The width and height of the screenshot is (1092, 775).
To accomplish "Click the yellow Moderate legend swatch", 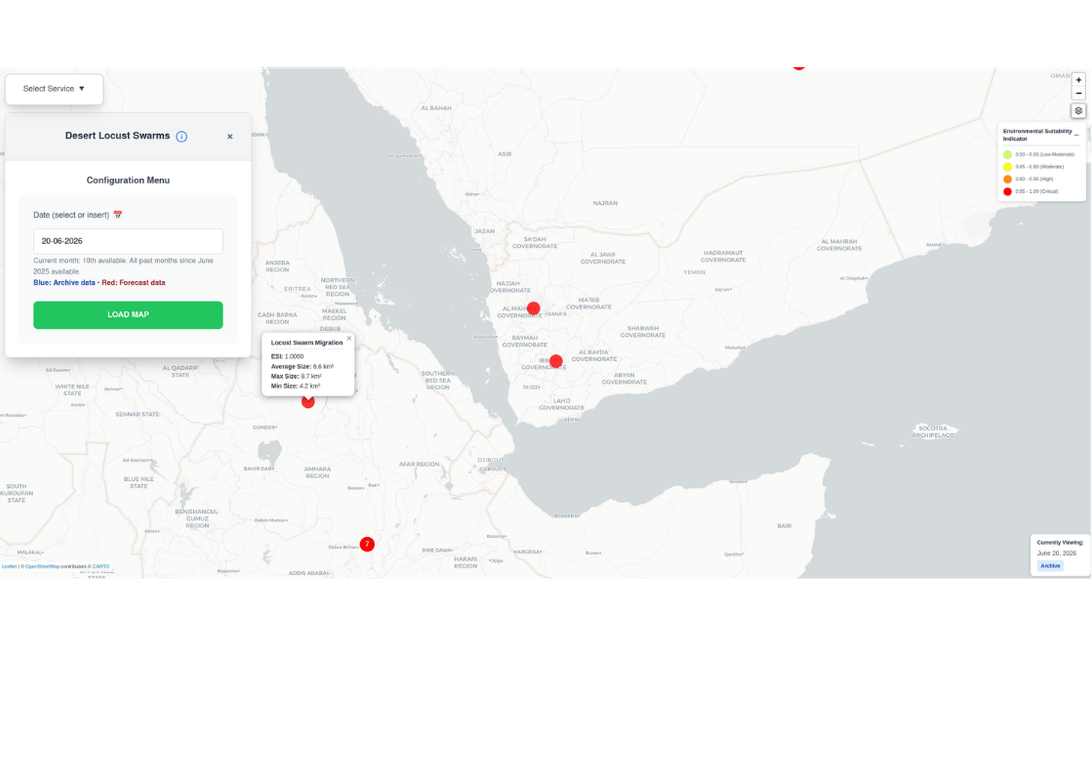I will (1008, 167).
